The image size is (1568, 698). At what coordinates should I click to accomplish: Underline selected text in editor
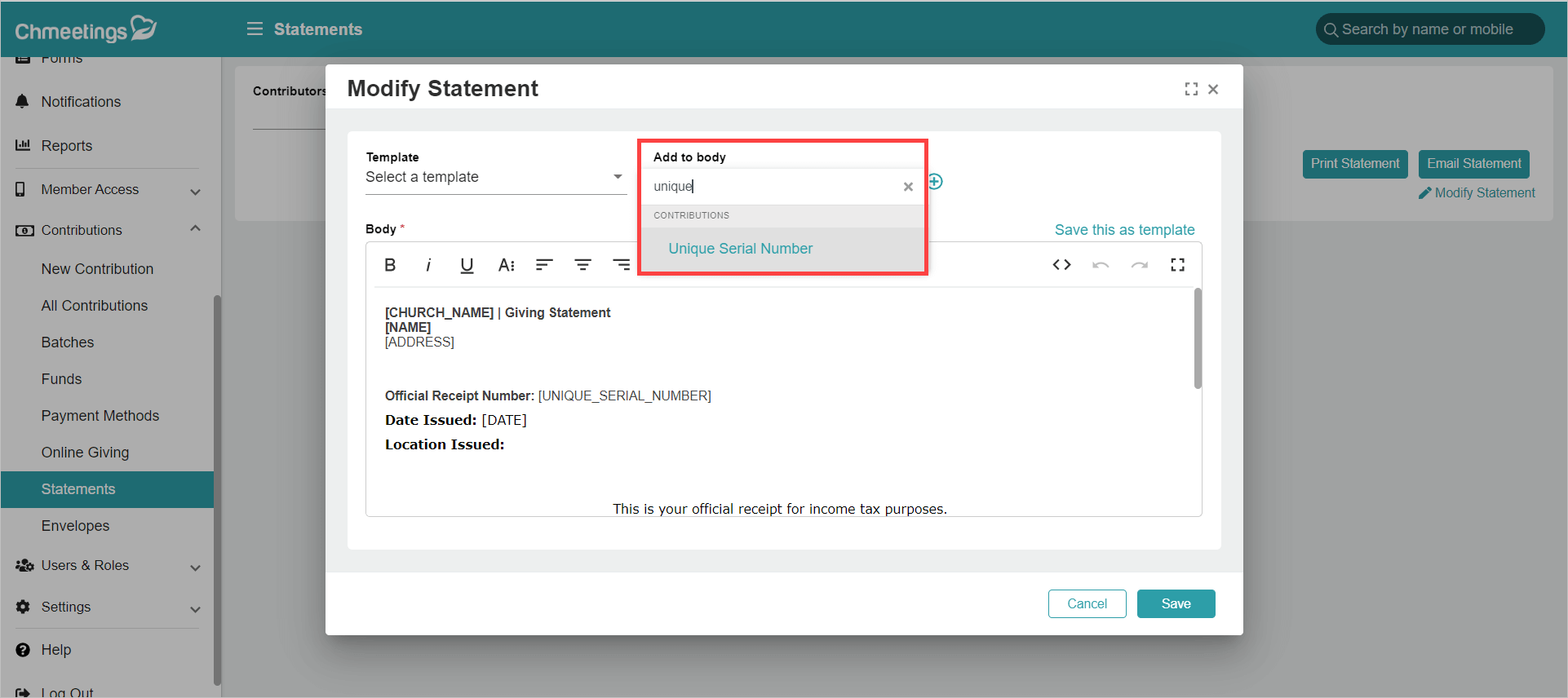[x=467, y=265]
